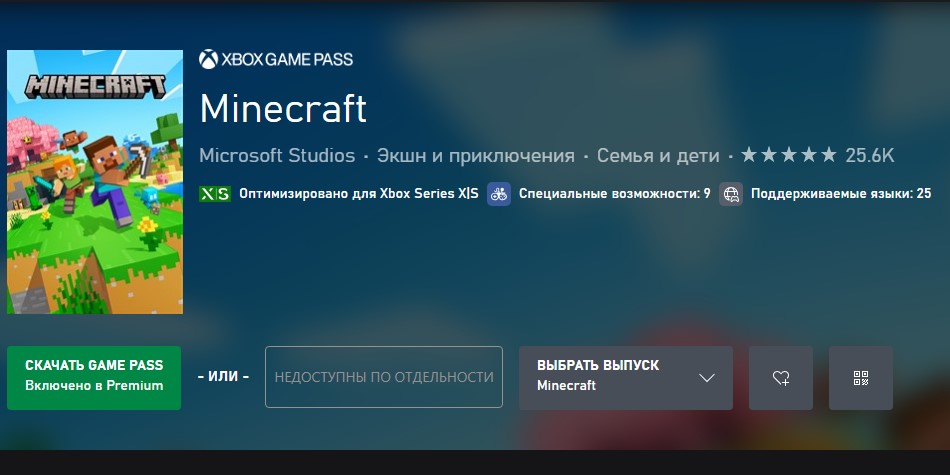Click Оптимизировано для Xbox Series X|S text
The width and height of the screenshot is (950, 475).
pyautogui.click(x=359, y=194)
